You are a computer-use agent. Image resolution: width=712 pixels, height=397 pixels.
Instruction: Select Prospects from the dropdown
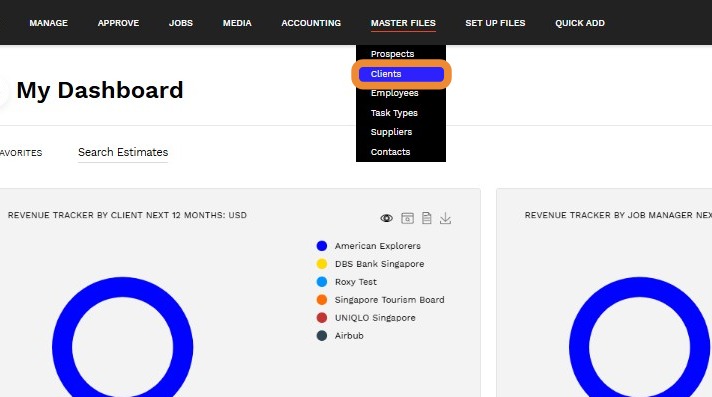(392, 54)
